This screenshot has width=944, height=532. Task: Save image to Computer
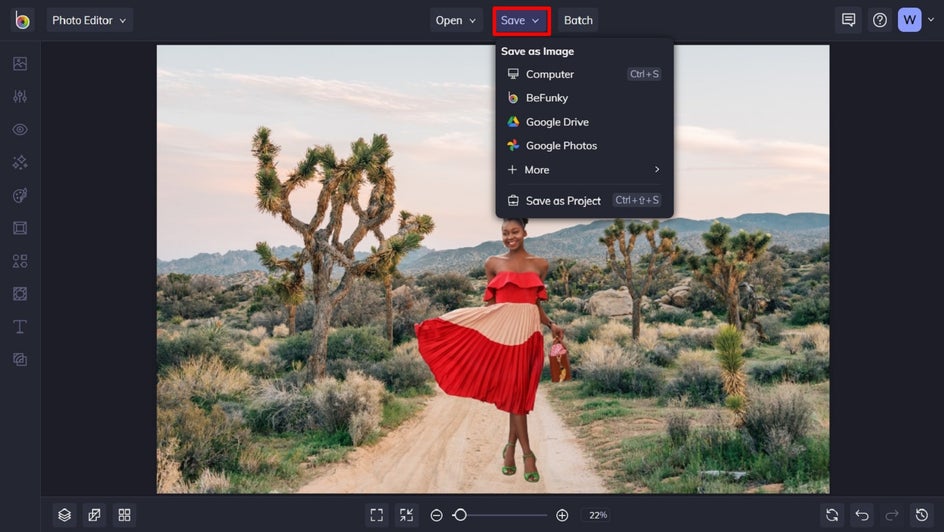[584, 74]
